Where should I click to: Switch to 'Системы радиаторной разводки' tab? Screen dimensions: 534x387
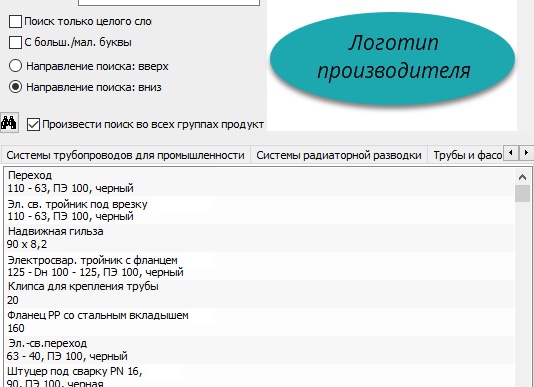[339, 155]
